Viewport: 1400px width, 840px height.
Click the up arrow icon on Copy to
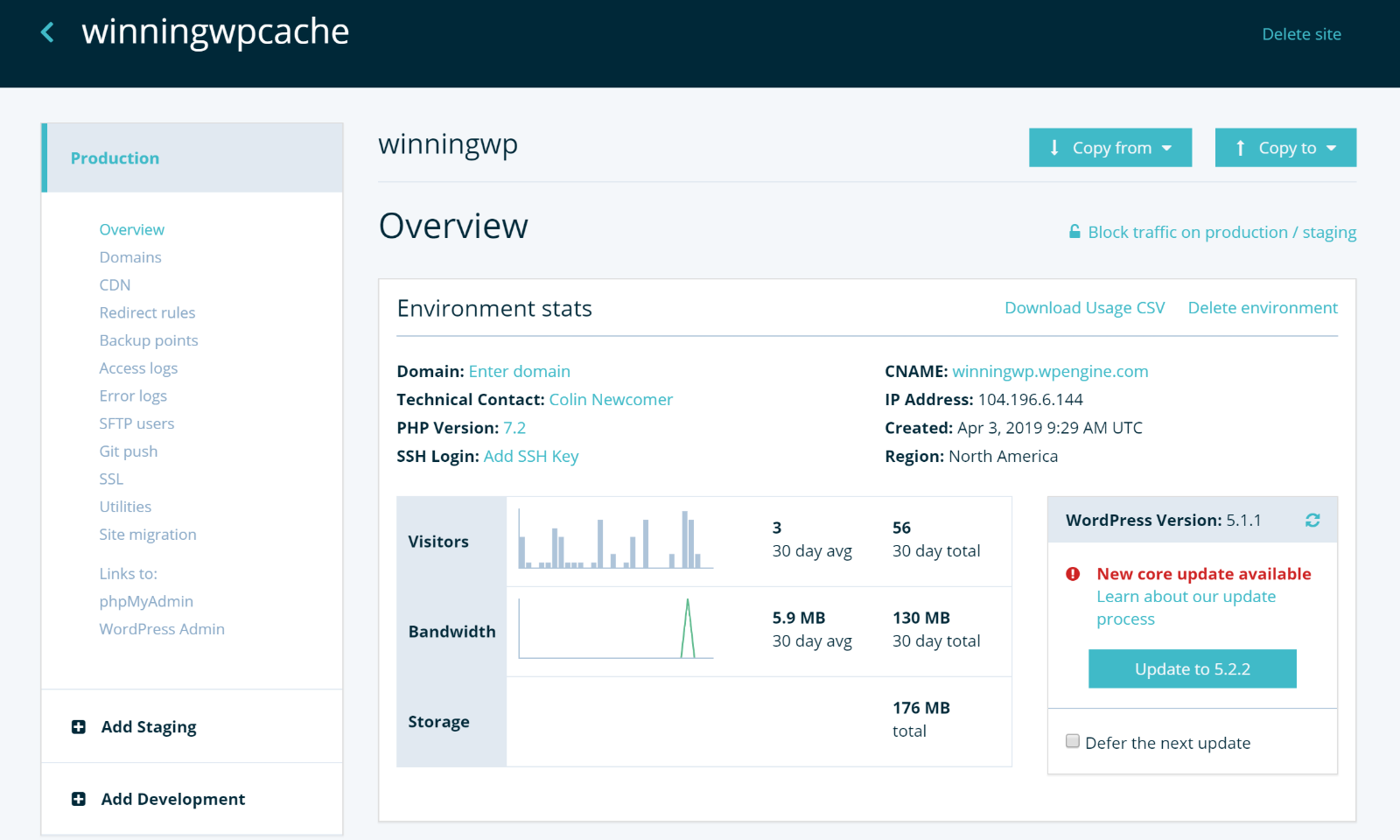point(1240,148)
